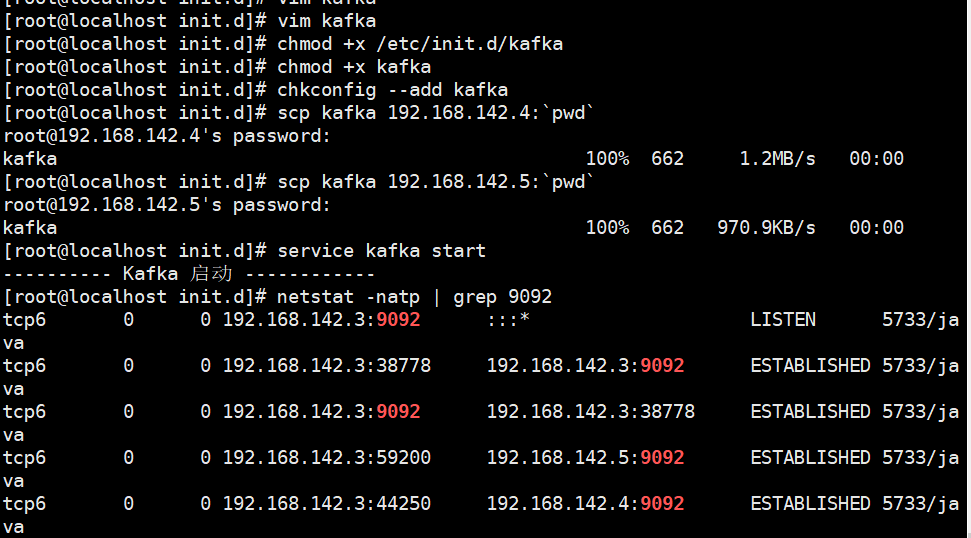Image resolution: width=971 pixels, height=538 pixels.
Task: Click "root@192.168.142.4's password:" prompt
Action: tap(167, 136)
